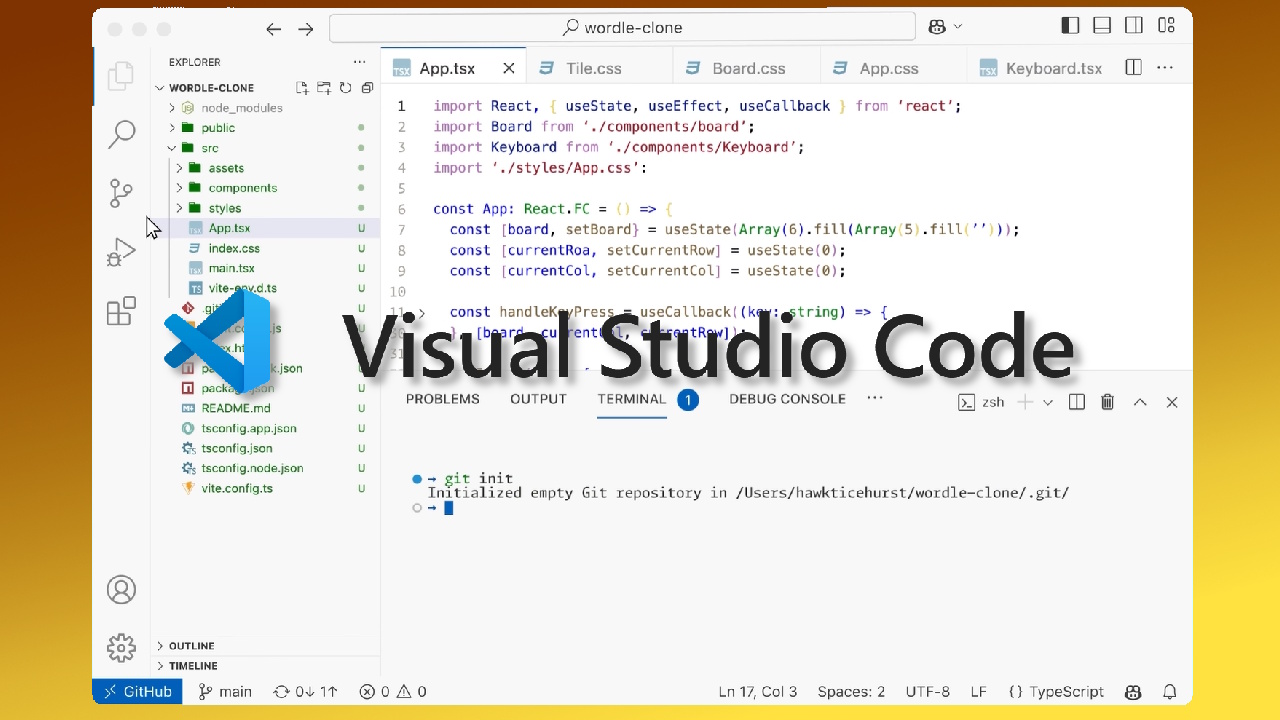Open the Source Control view
The height and width of the screenshot is (720, 1280).
pyautogui.click(x=121, y=193)
